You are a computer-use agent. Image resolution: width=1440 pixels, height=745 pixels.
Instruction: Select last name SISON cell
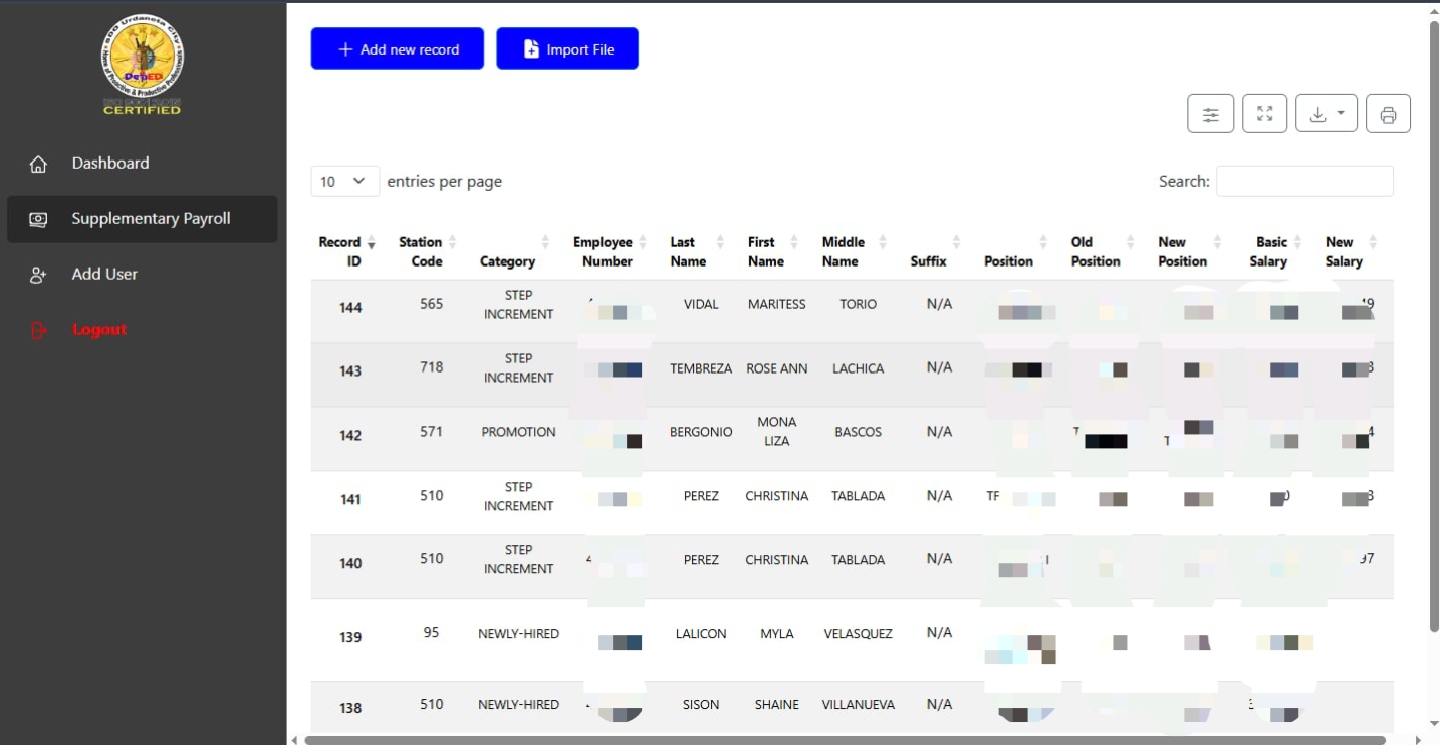tap(701, 704)
